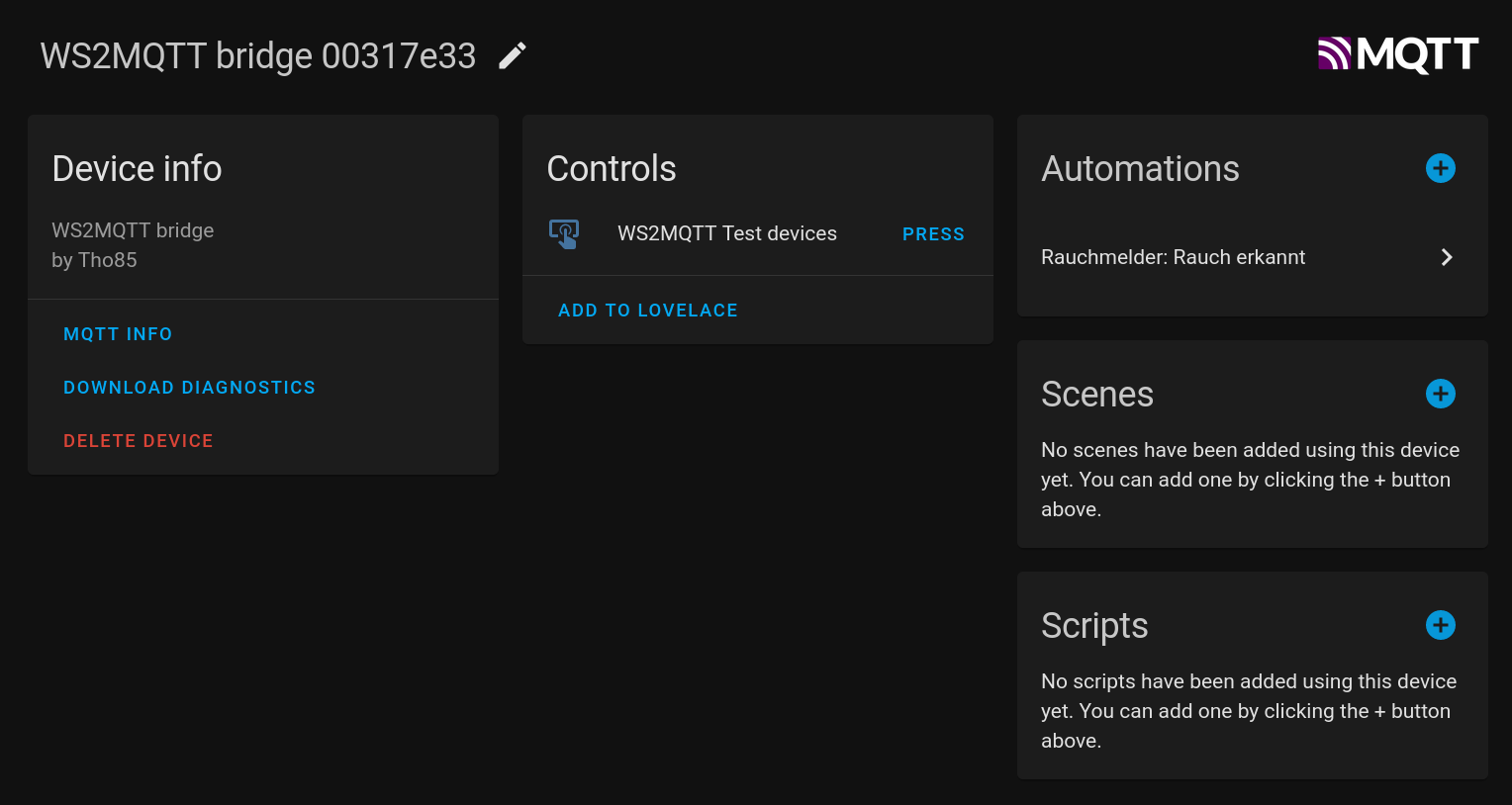Viewport: 1512px width, 805px height.
Task: Select the WS2MQTT Test devices entity name
Action: point(727,233)
